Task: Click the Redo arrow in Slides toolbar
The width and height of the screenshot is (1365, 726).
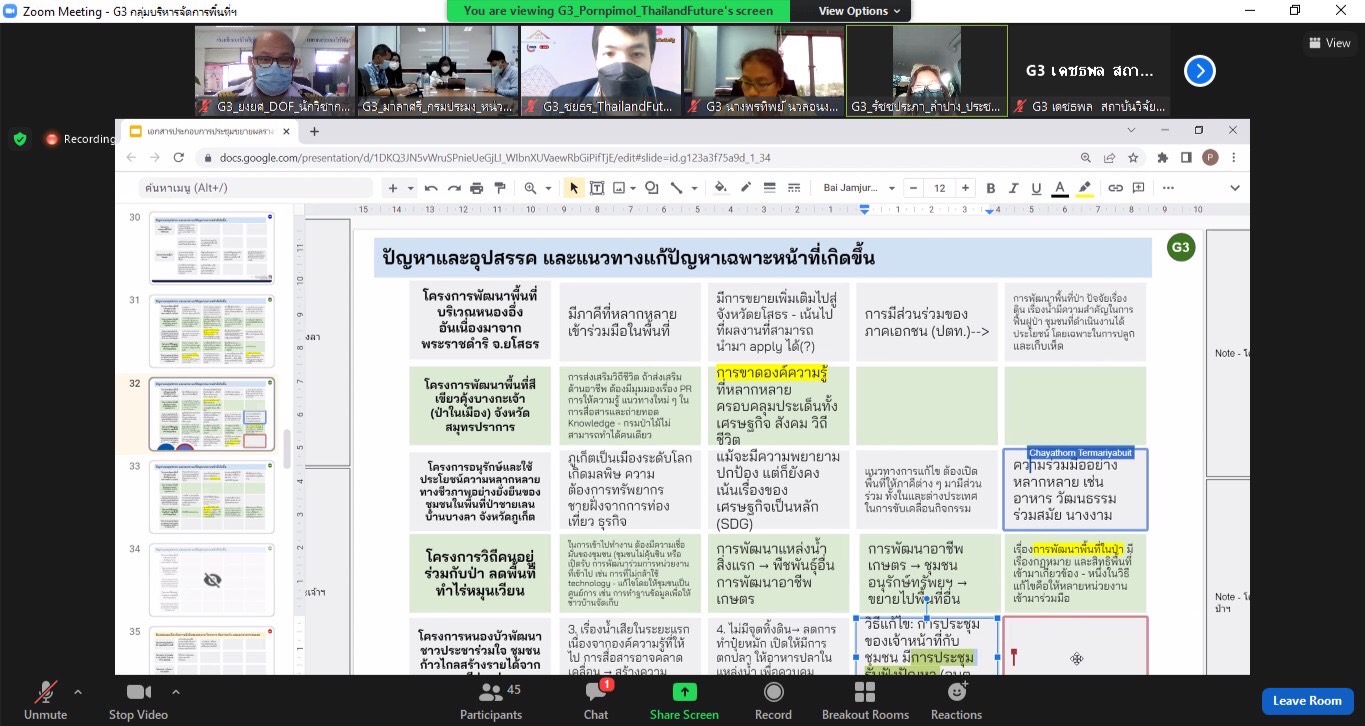Action: coord(453,188)
